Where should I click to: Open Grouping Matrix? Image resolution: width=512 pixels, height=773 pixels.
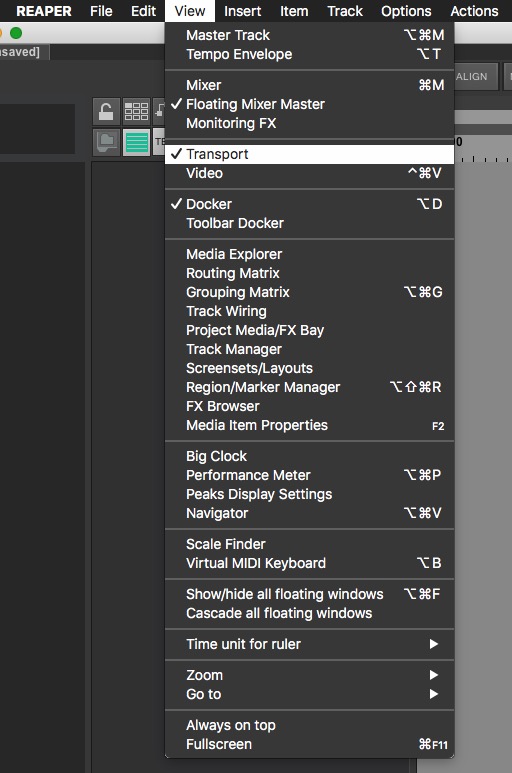coord(309,292)
